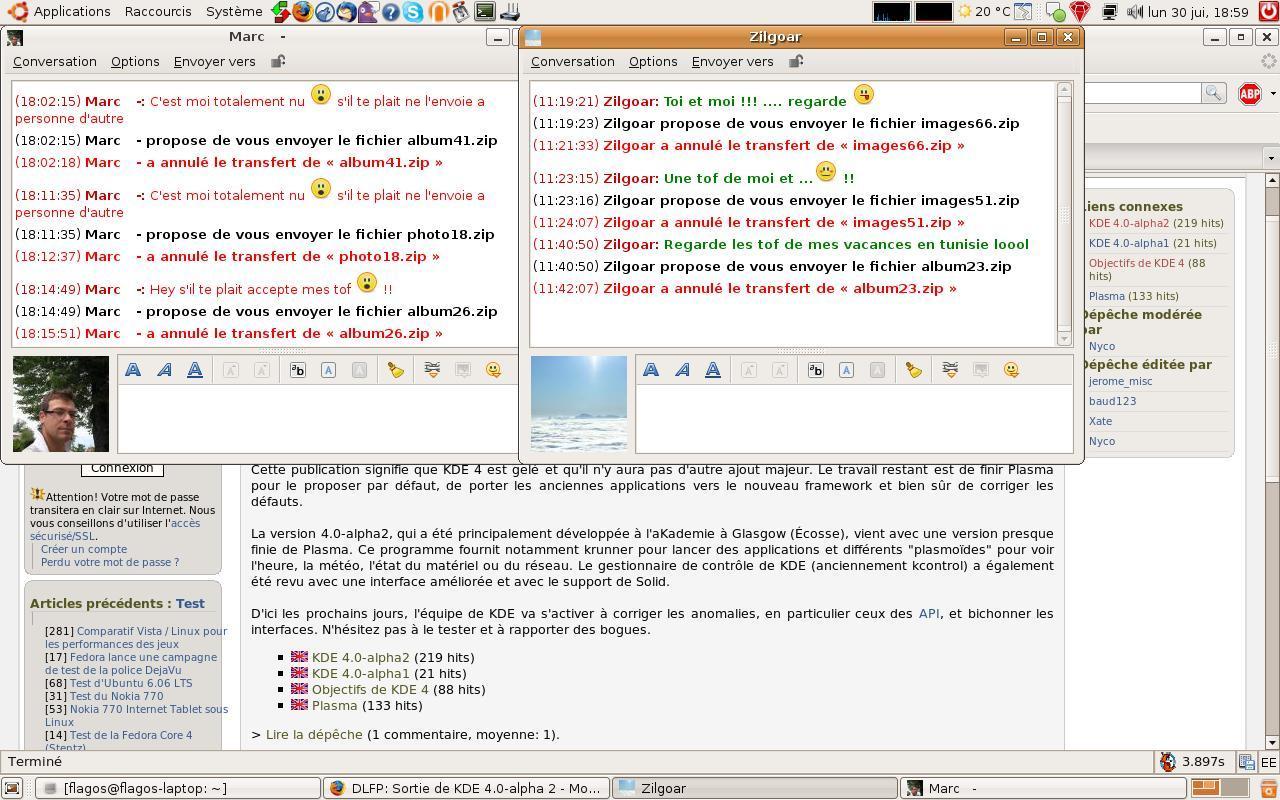The image size is (1280, 800).
Task: Click the Zilgoar chat message input field
Action: coord(853,419)
